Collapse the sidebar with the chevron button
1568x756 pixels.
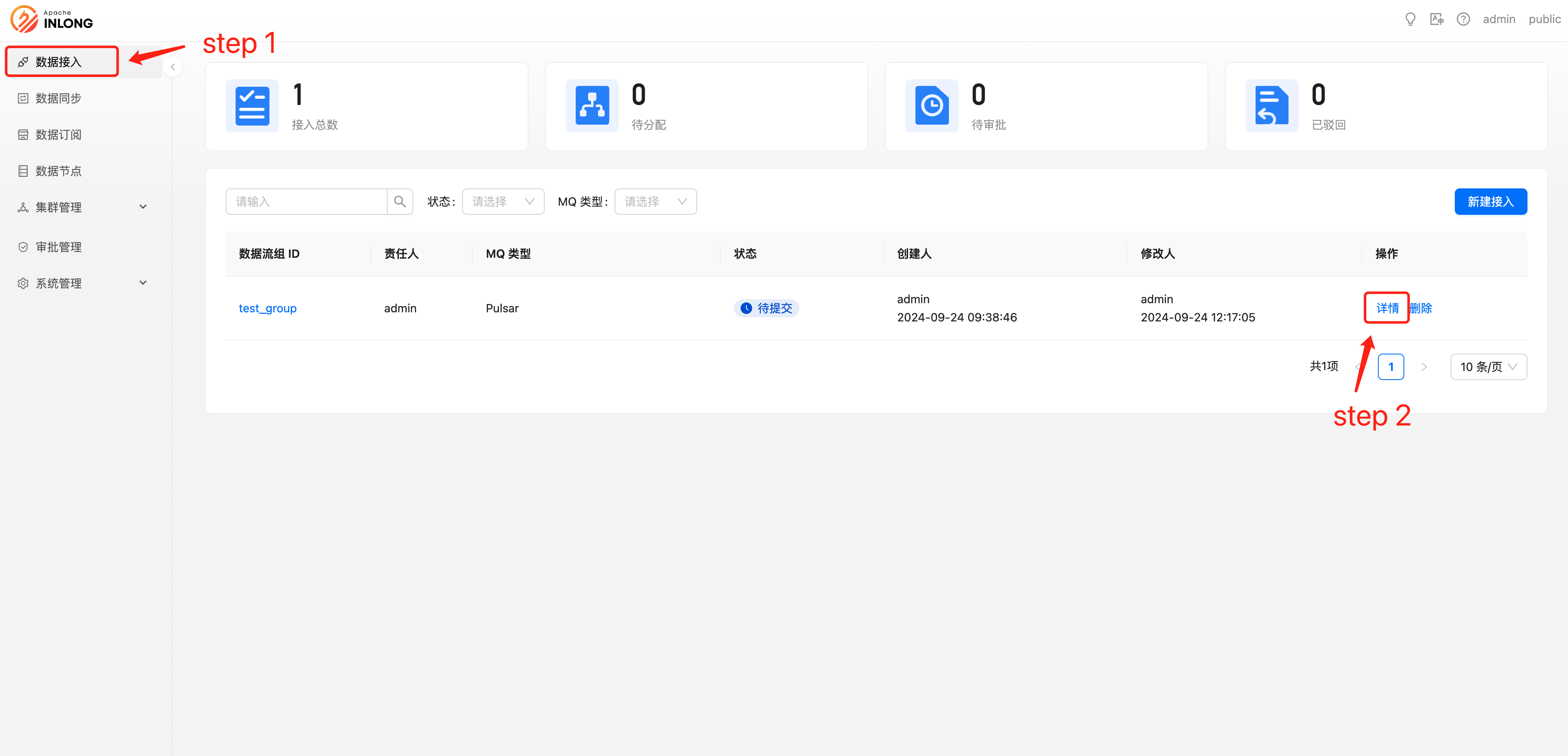click(173, 67)
